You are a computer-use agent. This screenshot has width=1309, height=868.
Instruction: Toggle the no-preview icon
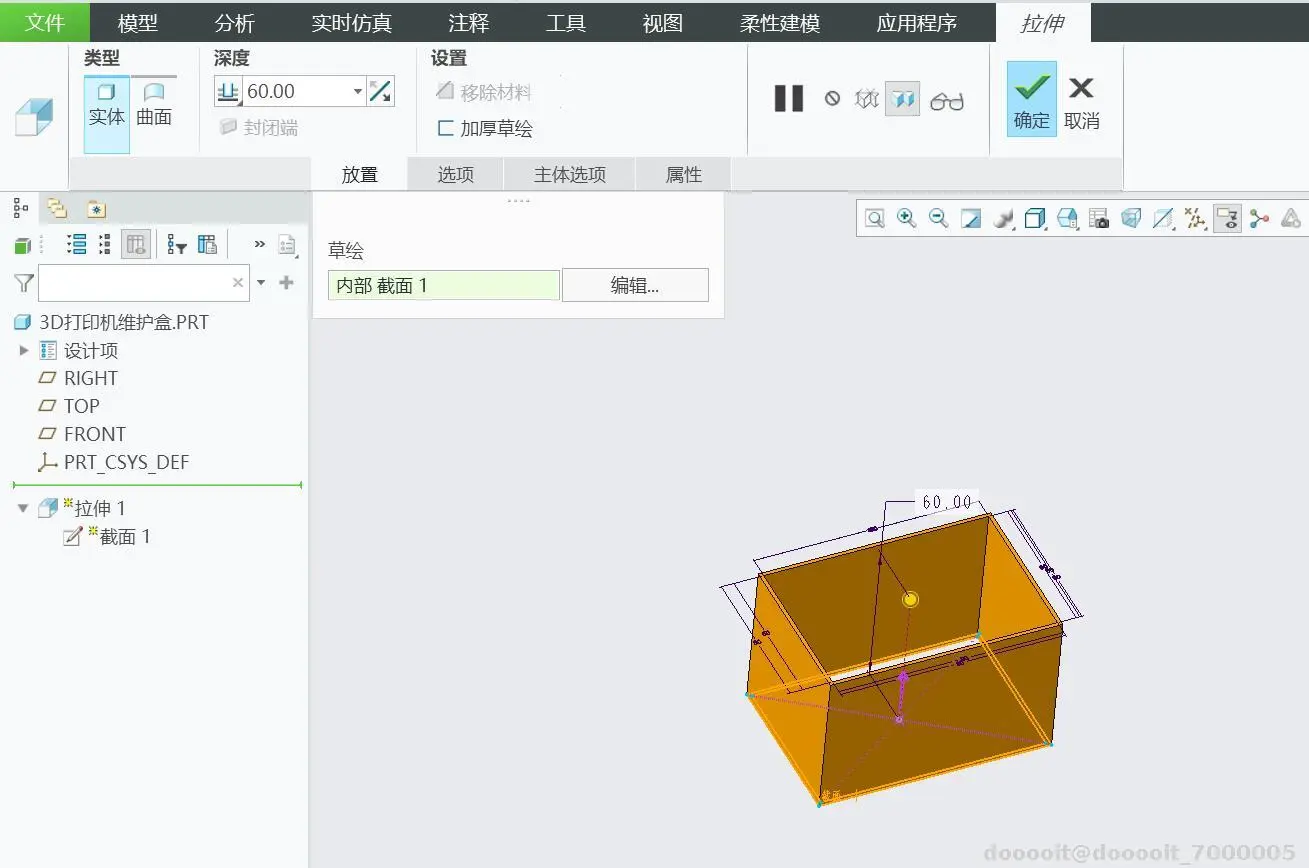(x=832, y=98)
